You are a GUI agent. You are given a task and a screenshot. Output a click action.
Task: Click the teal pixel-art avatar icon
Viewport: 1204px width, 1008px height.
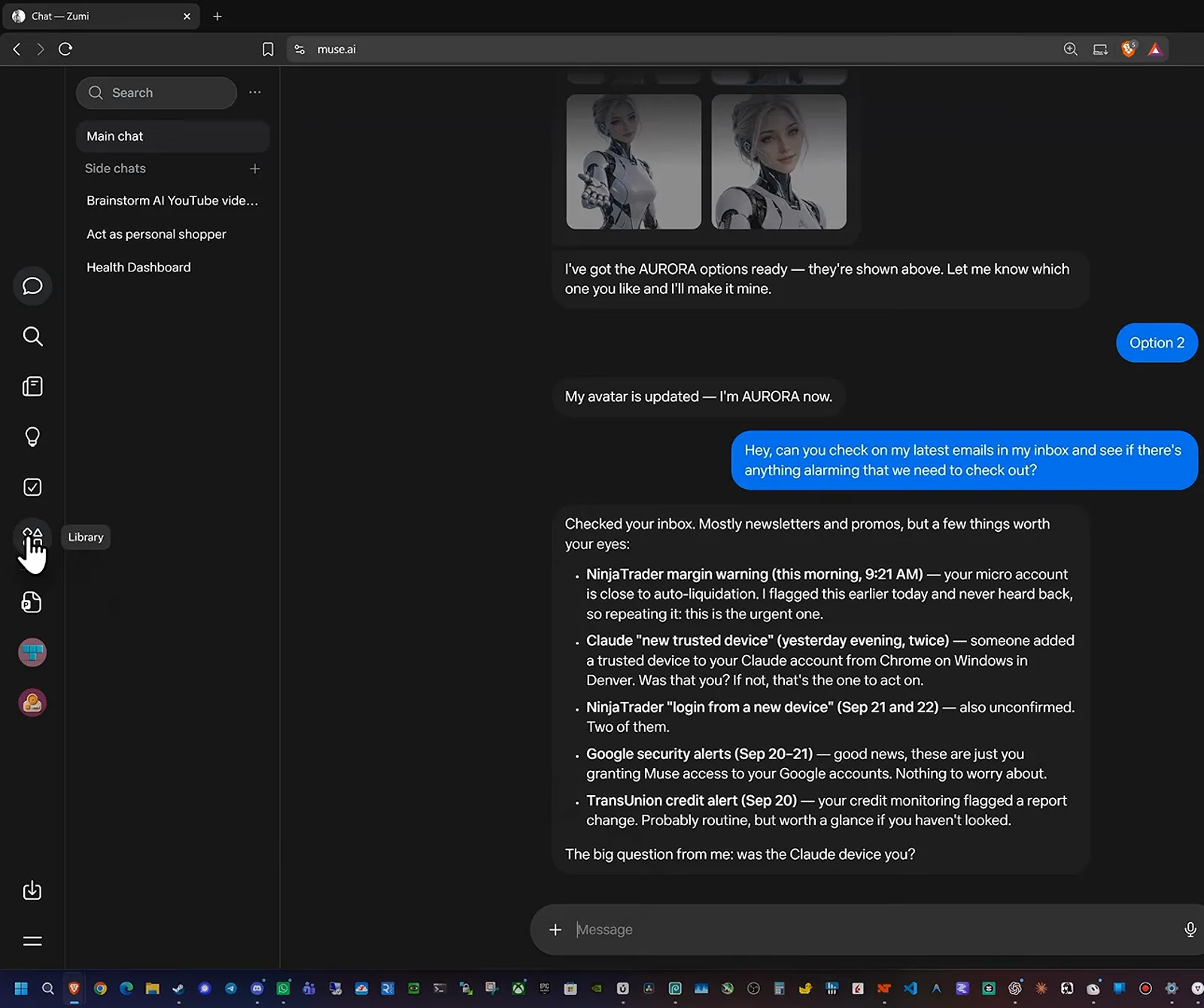pyautogui.click(x=32, y=652)
